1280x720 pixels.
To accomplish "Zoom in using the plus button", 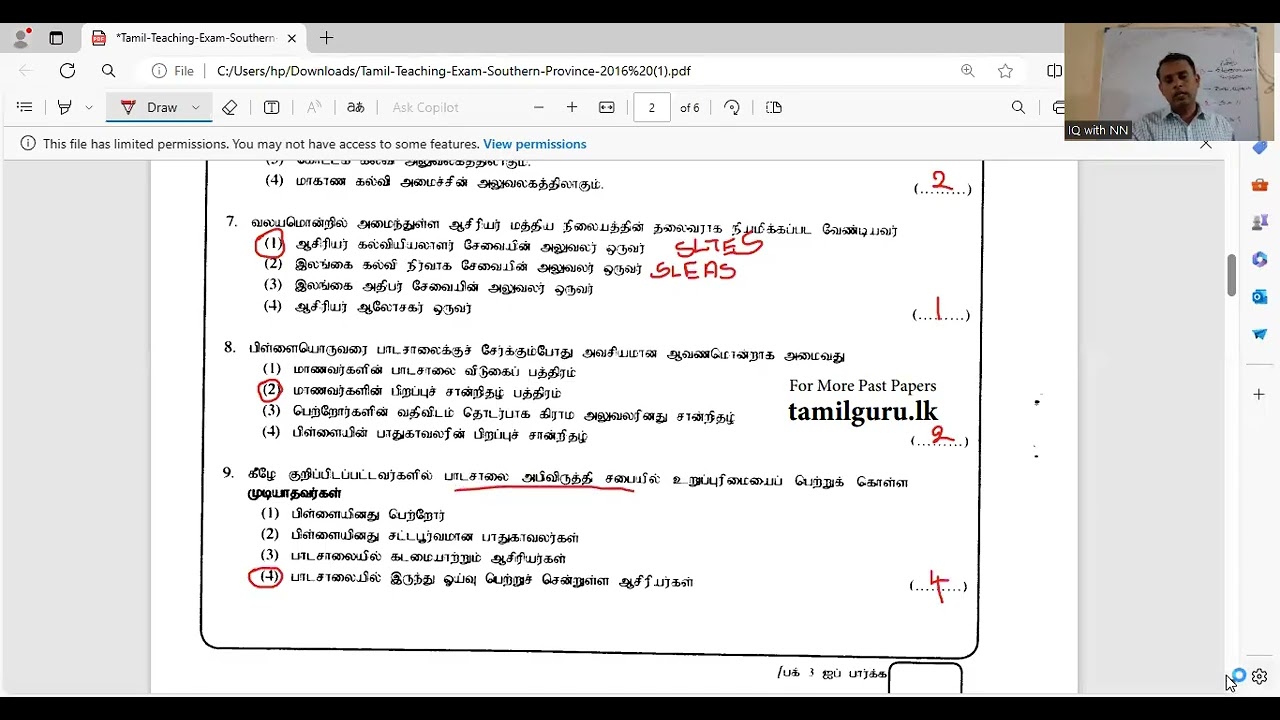I will [x=572, y=107].
